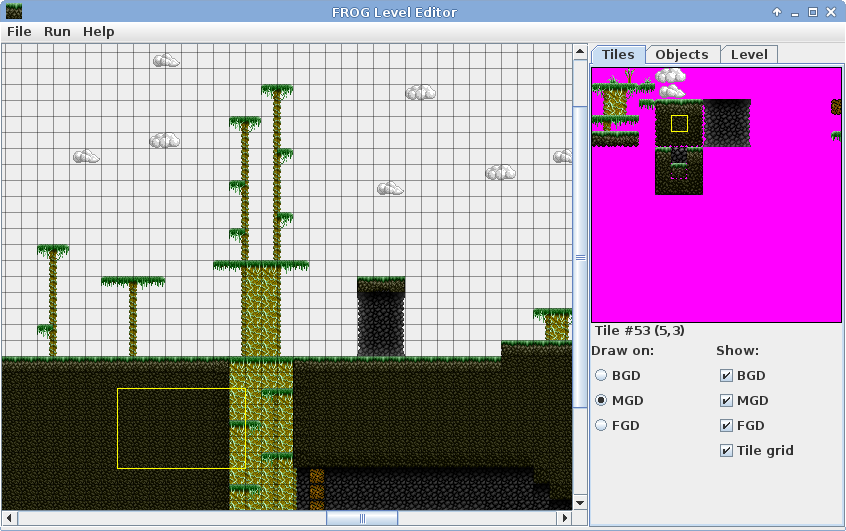Select the lower cloud tile in tileset
Image resolution: width=846 pixels, height=531 pixels.
pos(672,91)
